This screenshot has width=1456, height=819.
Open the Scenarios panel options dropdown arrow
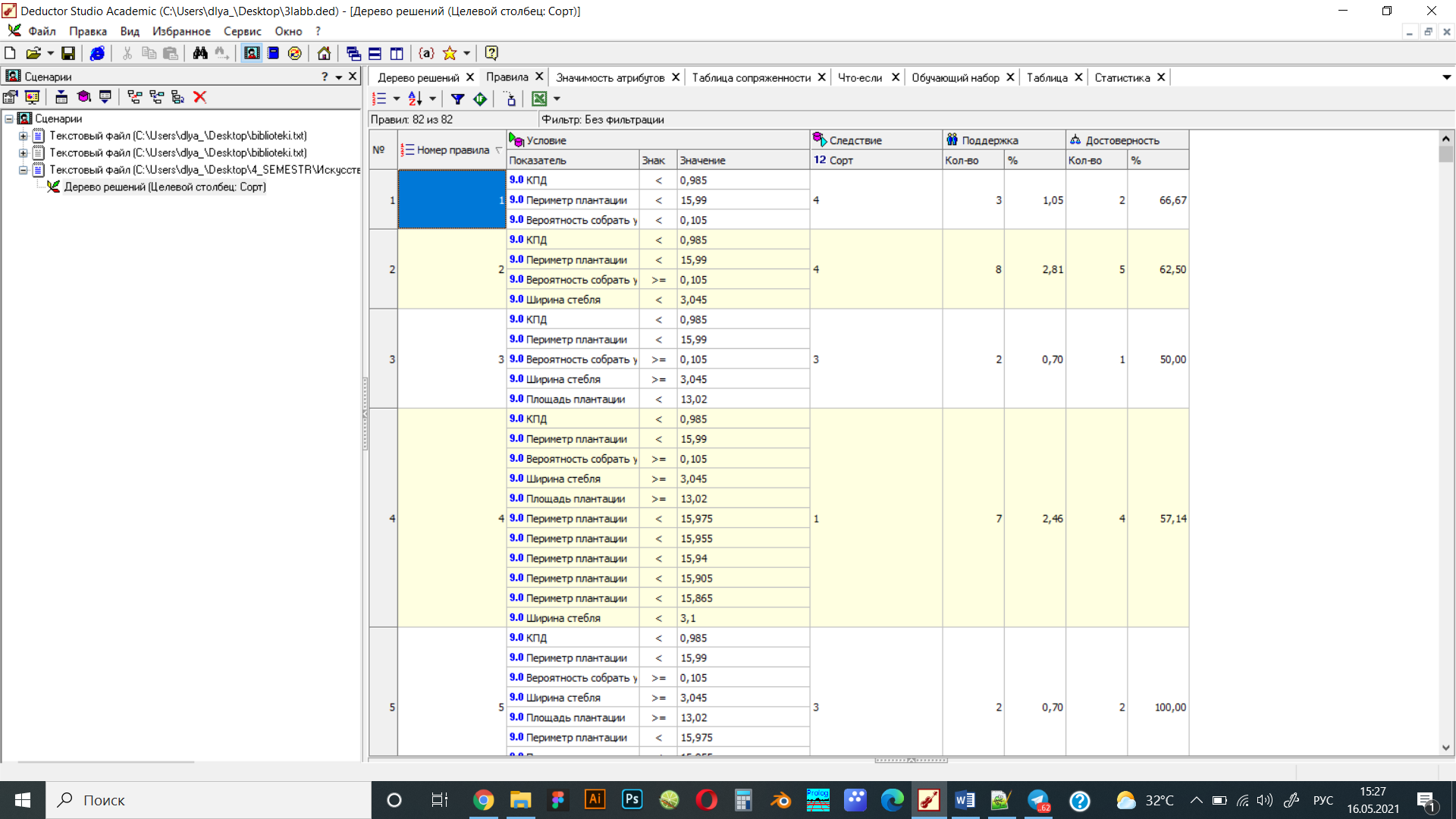pos(339,77)
